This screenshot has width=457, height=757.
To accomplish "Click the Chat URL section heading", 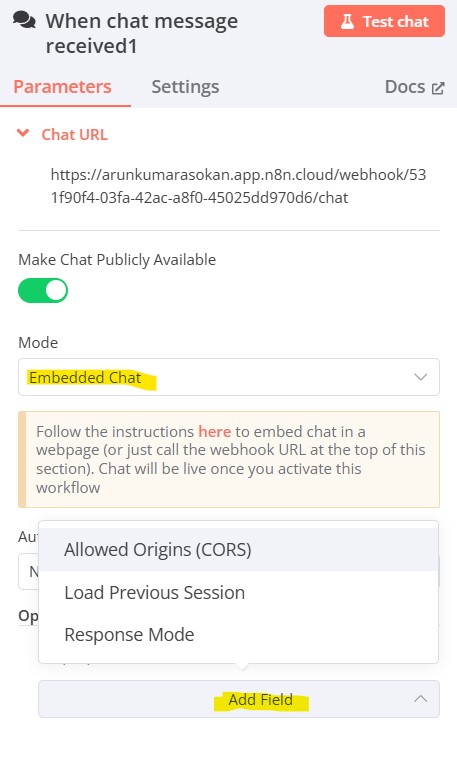I will click(74, 134).
